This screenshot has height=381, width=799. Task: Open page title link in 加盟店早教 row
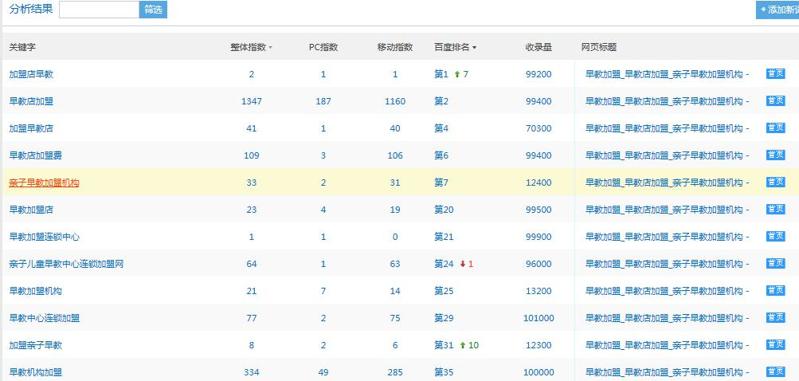[x=667, y=74]
